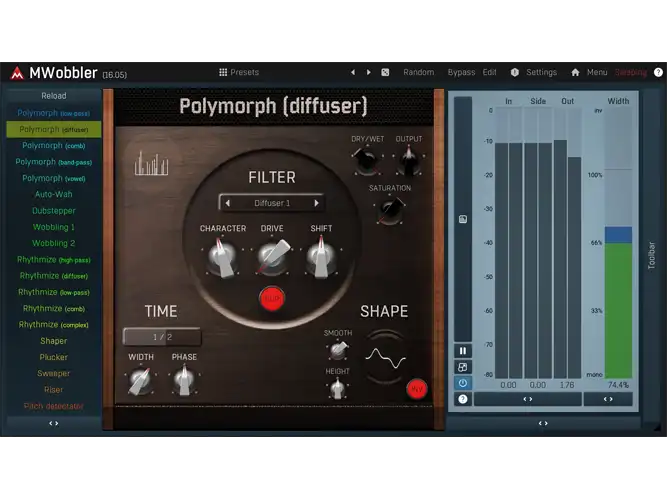667x500 pixels.
Task: Go to next preset arrow
Action: click(x=368, y=72)
